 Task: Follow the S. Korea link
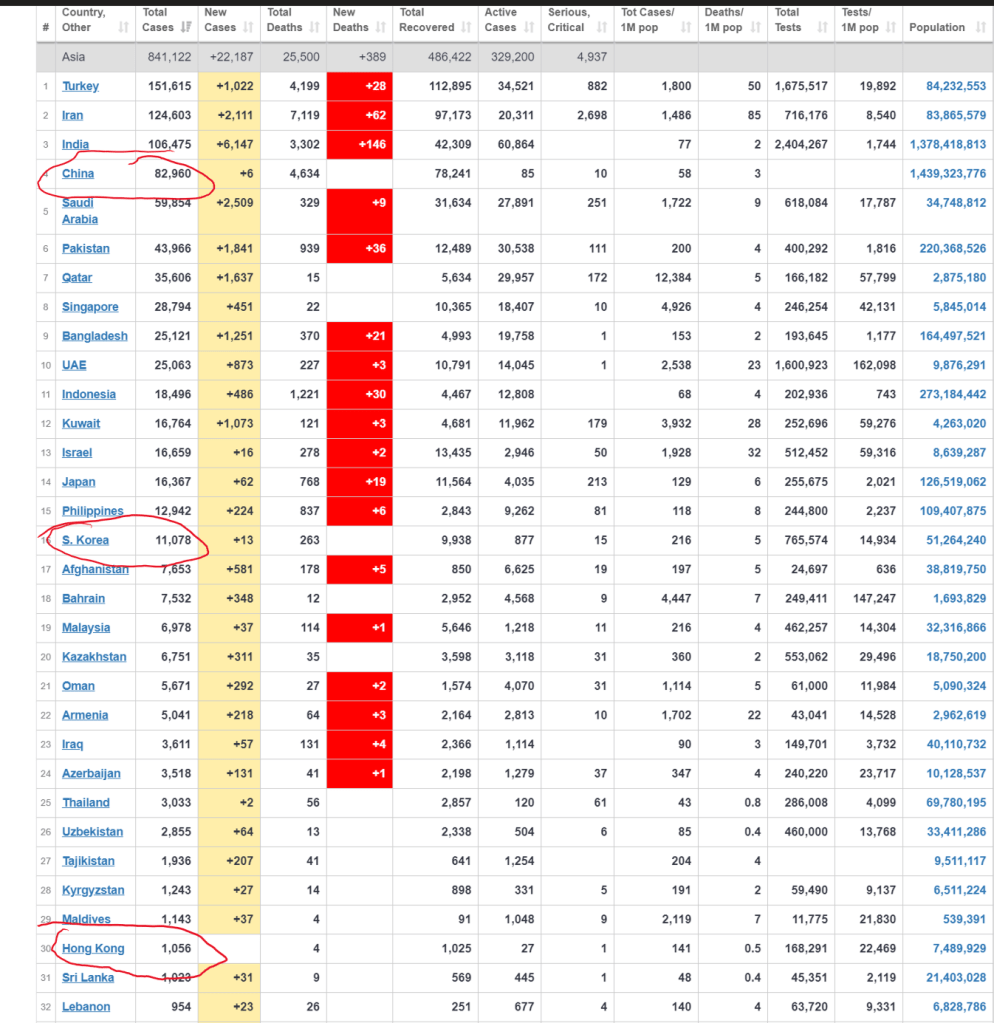point(85,540)
